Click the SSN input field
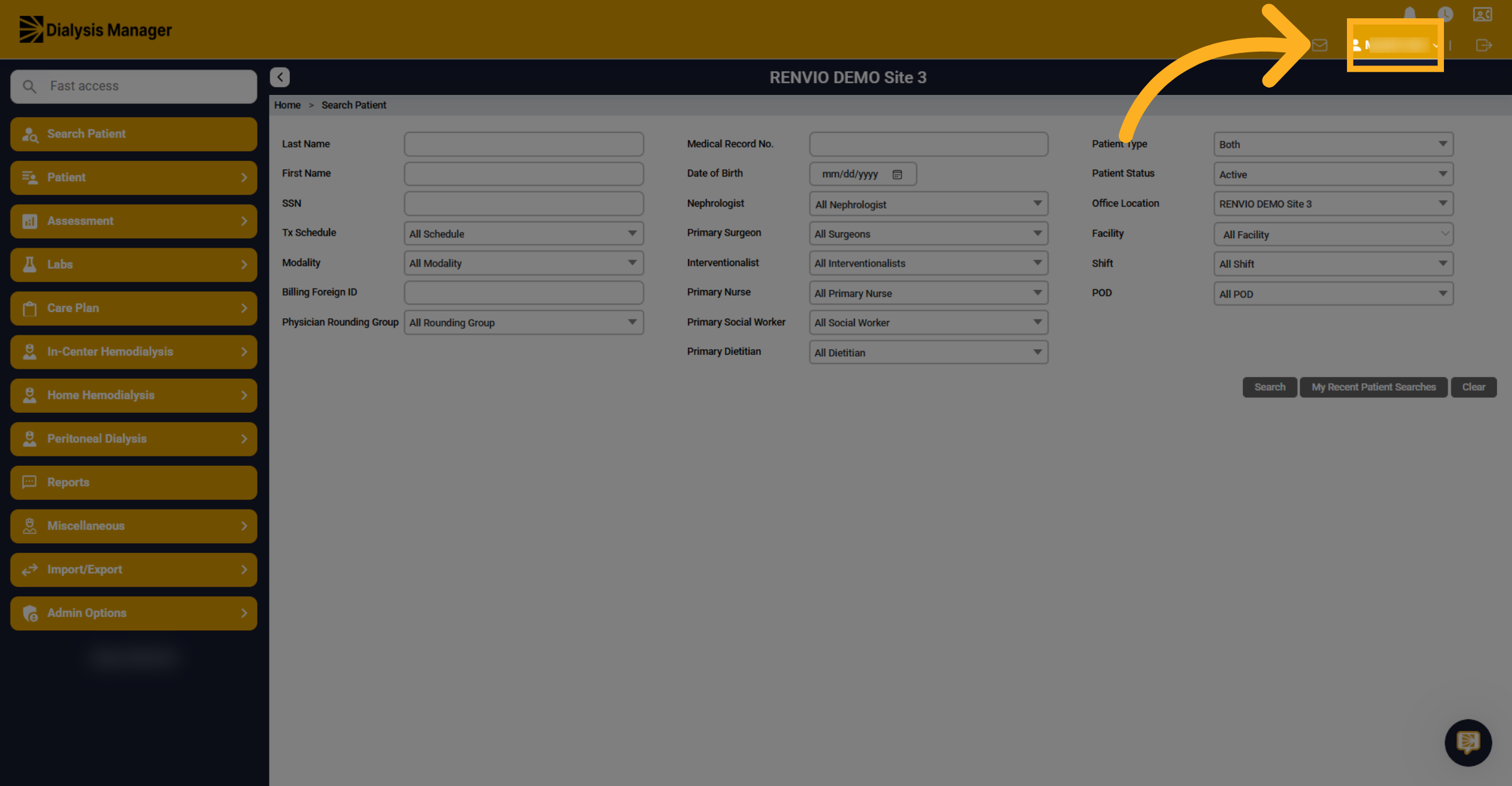1512x786 pixels. click(x=524, y=204)
